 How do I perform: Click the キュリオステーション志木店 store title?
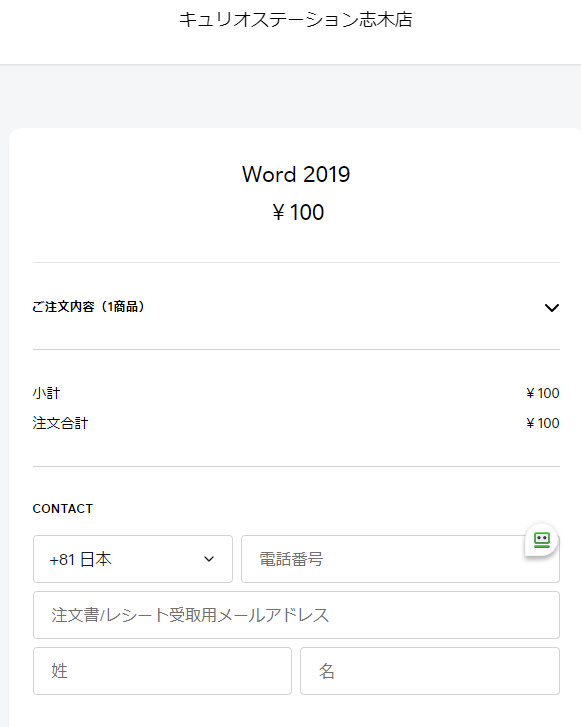pyautogui.click(x=296, y=20)
